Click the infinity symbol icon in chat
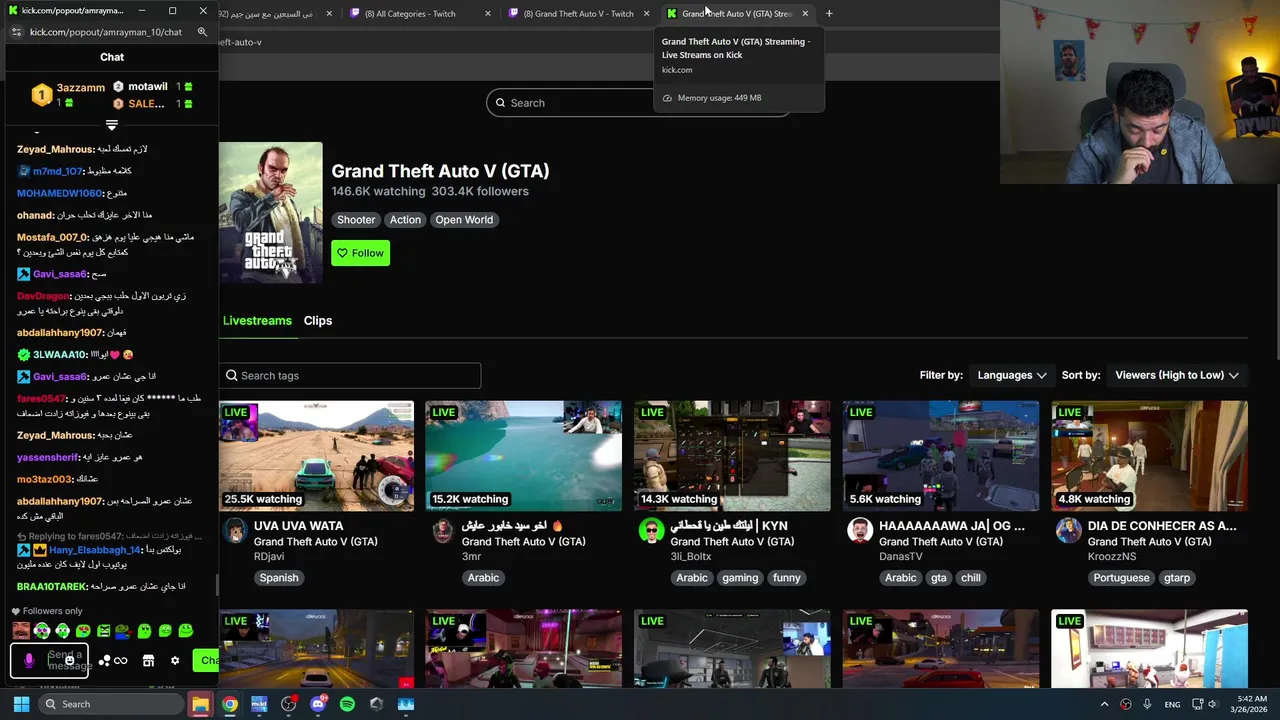 click(x=121, y=661)
